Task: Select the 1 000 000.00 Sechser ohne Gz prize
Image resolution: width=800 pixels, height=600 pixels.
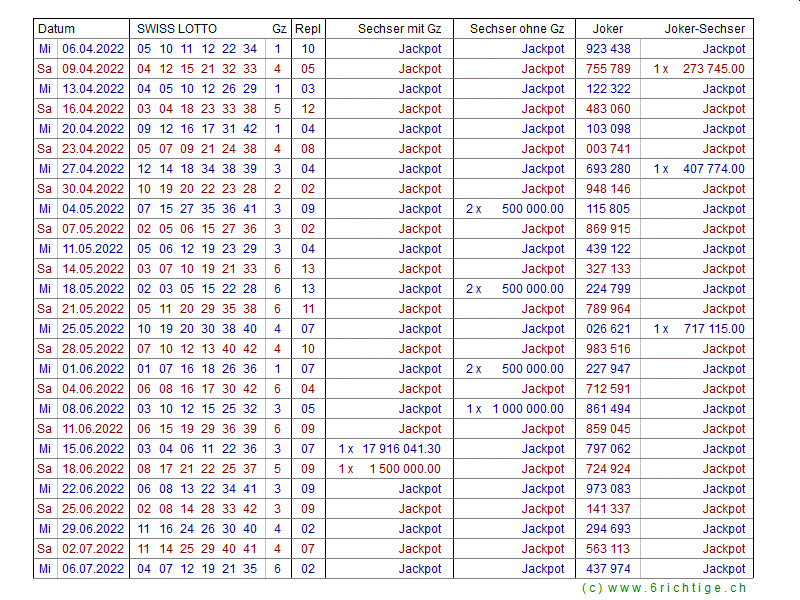Action: click(x=527, y=409)
